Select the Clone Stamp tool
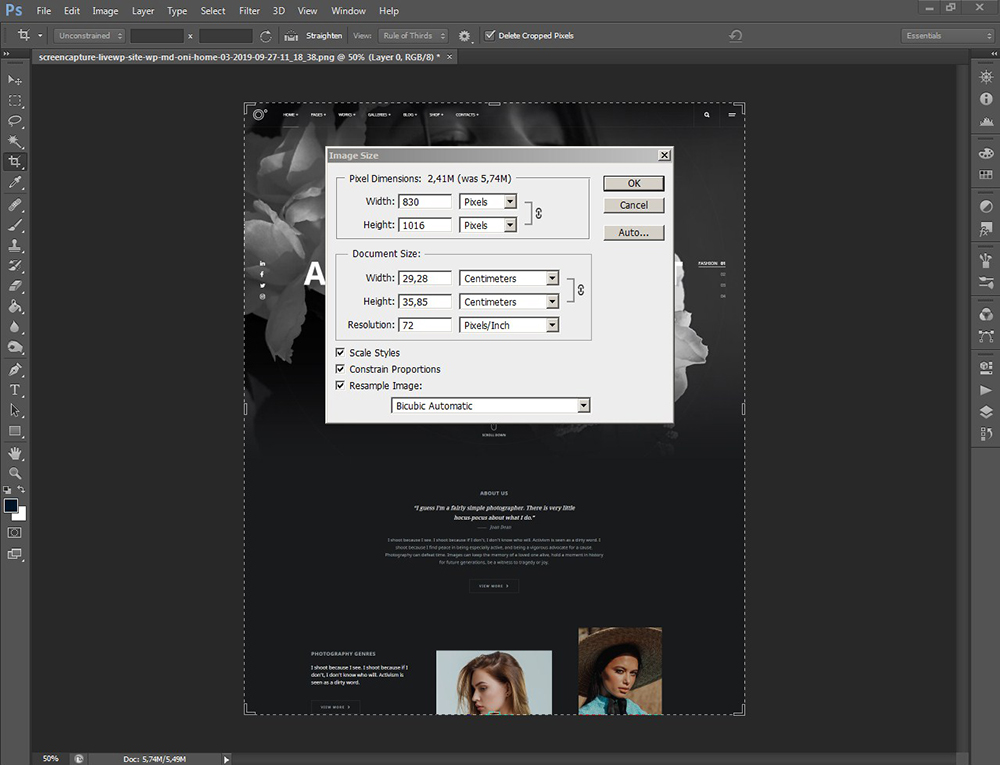 [x=14, y=245]
